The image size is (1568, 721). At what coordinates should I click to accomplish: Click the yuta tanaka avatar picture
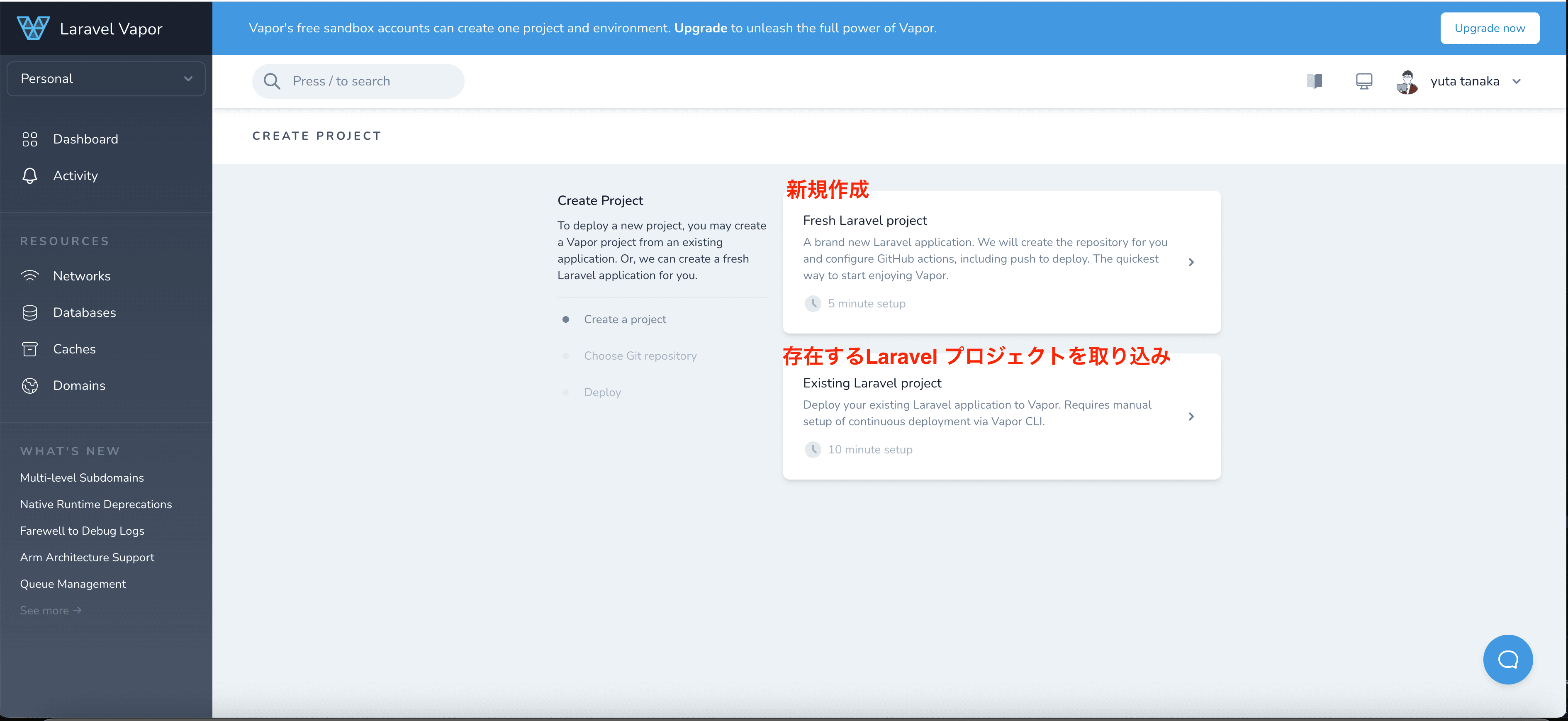pyautogui.click(x=1407, y=82)
